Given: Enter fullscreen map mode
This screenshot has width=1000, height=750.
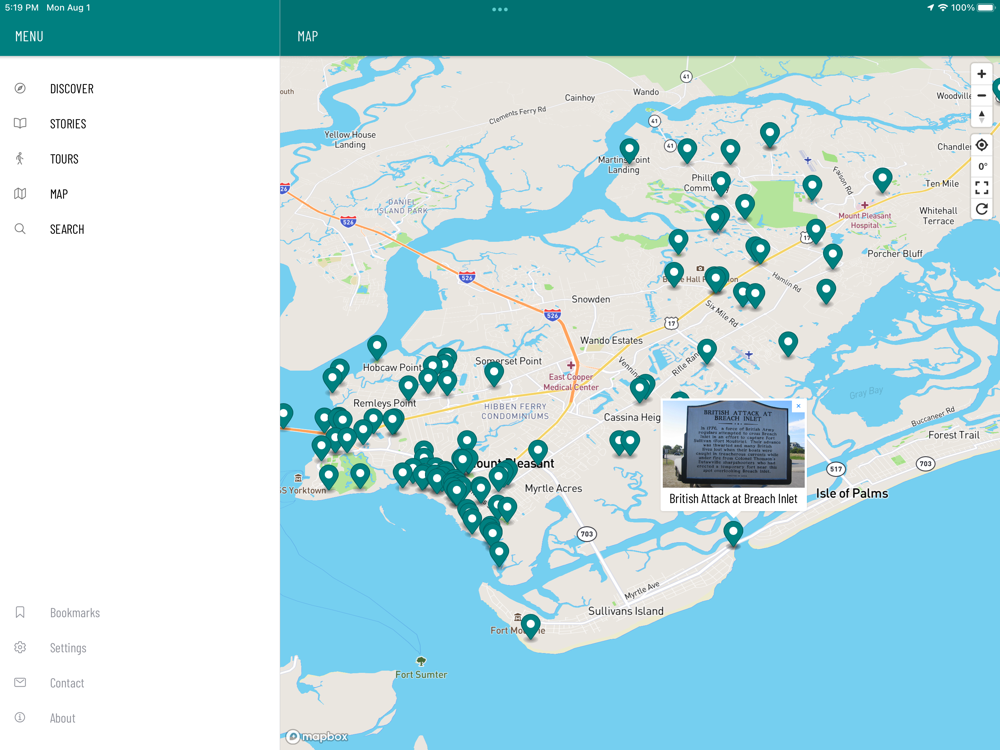Looking at the screenshot, I should point(982,188).
